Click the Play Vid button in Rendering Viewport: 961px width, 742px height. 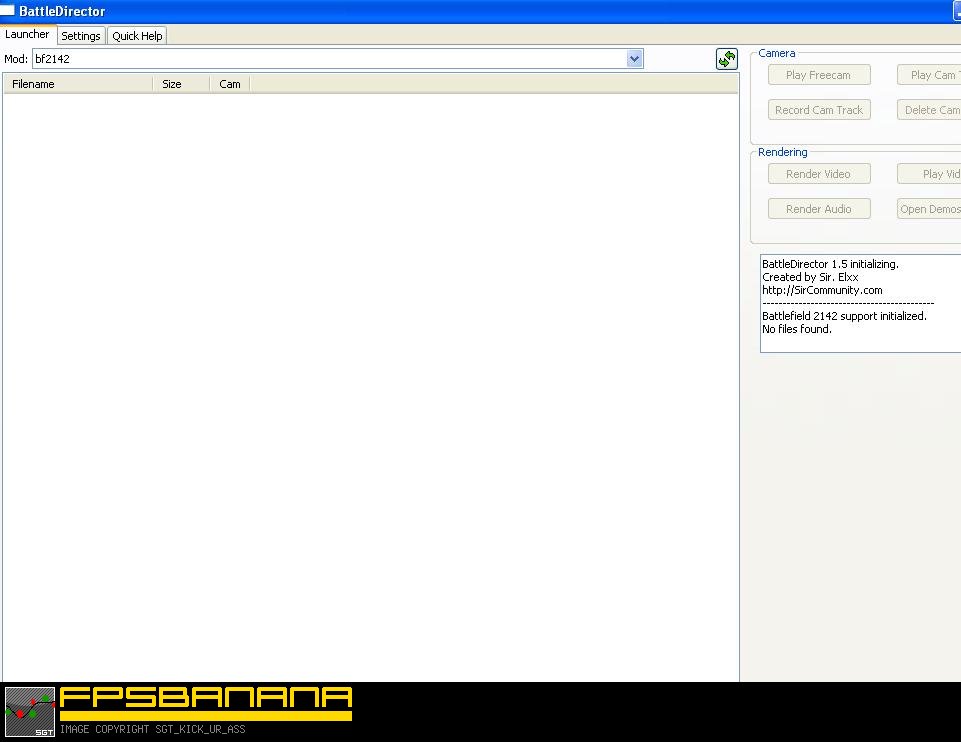[929, 173]
